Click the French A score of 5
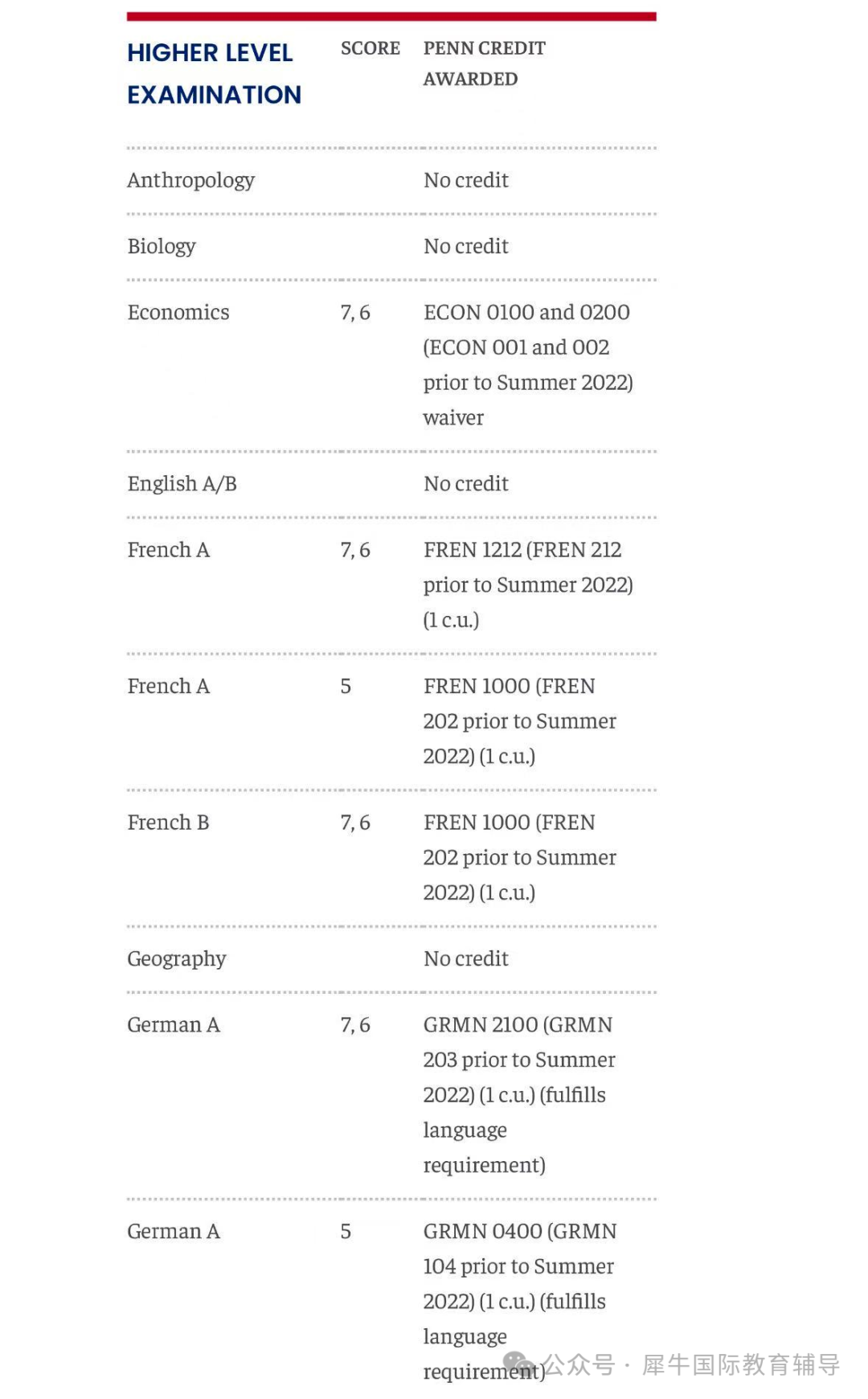The height and width of the screenshot is (1399, 868). pos(346,686)
